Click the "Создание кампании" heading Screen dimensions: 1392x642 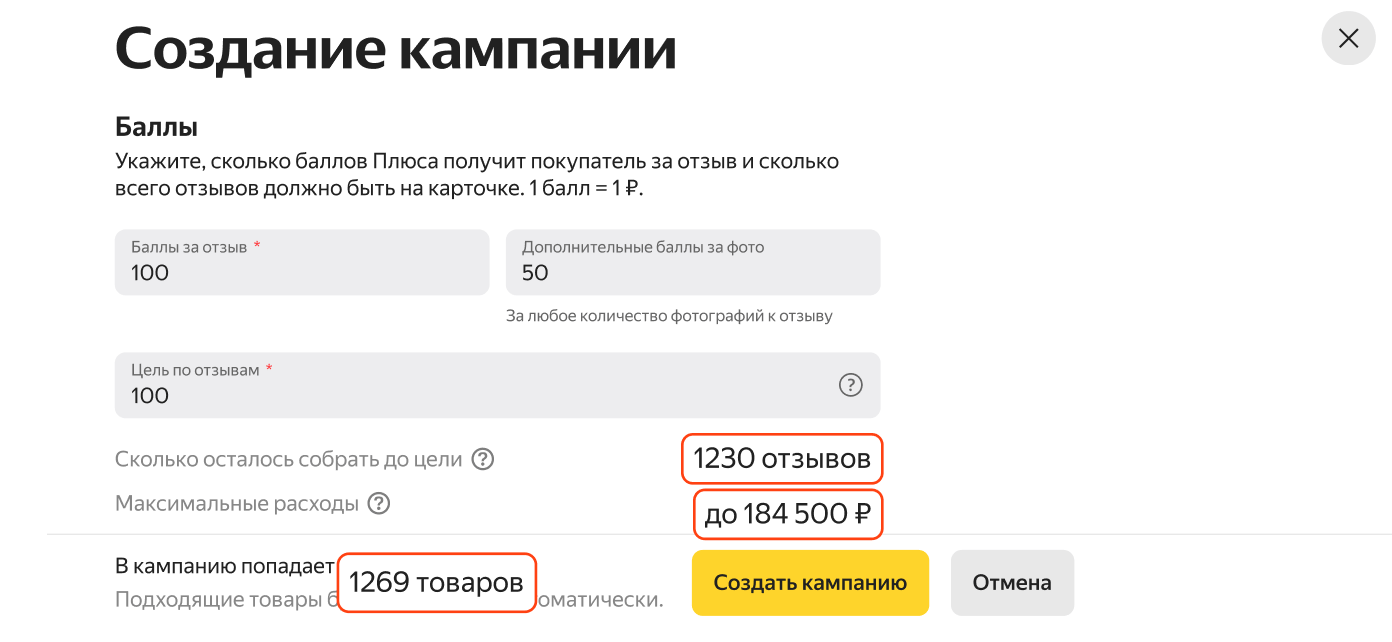click(x=396, y=50)
